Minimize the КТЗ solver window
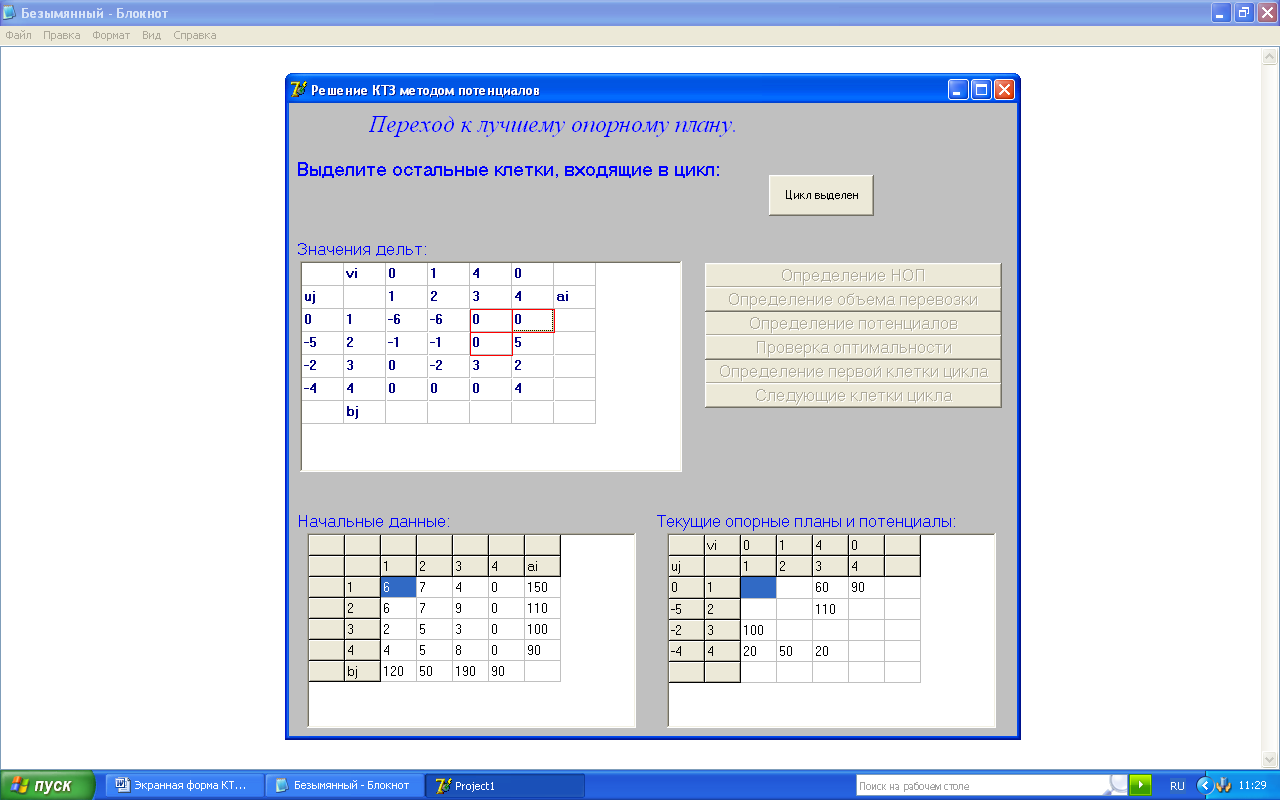Viewport: 1280px width, 800px height. (958, 90)
